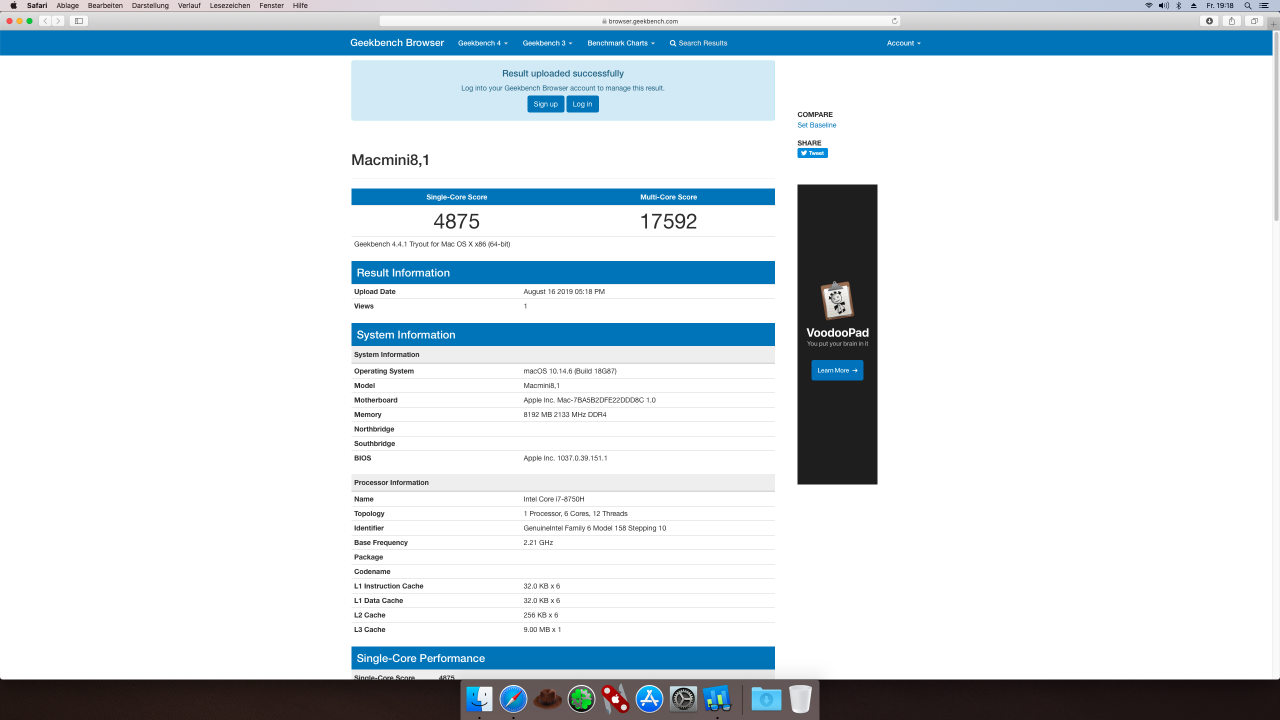Click Set Baseline link

pos(816,125)
